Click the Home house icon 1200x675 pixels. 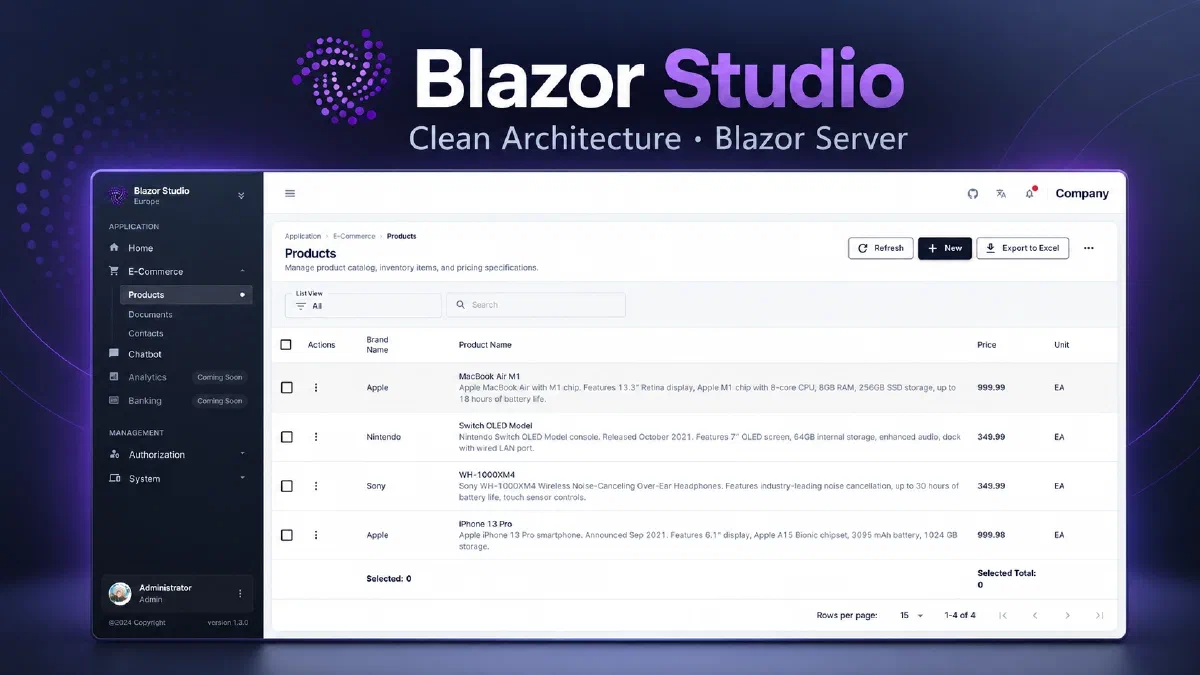114,248
